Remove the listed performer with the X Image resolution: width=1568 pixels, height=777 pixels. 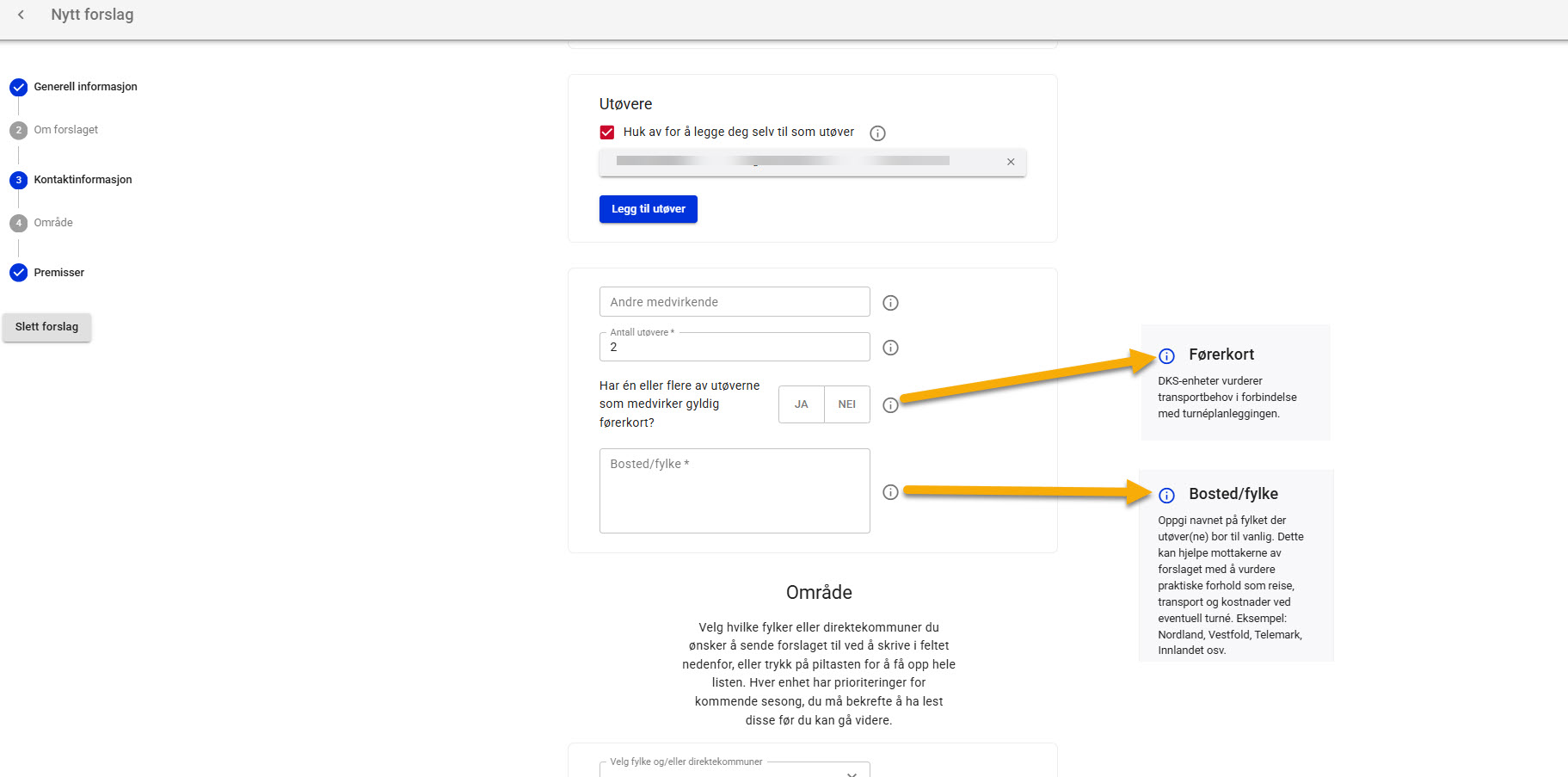1011,162
